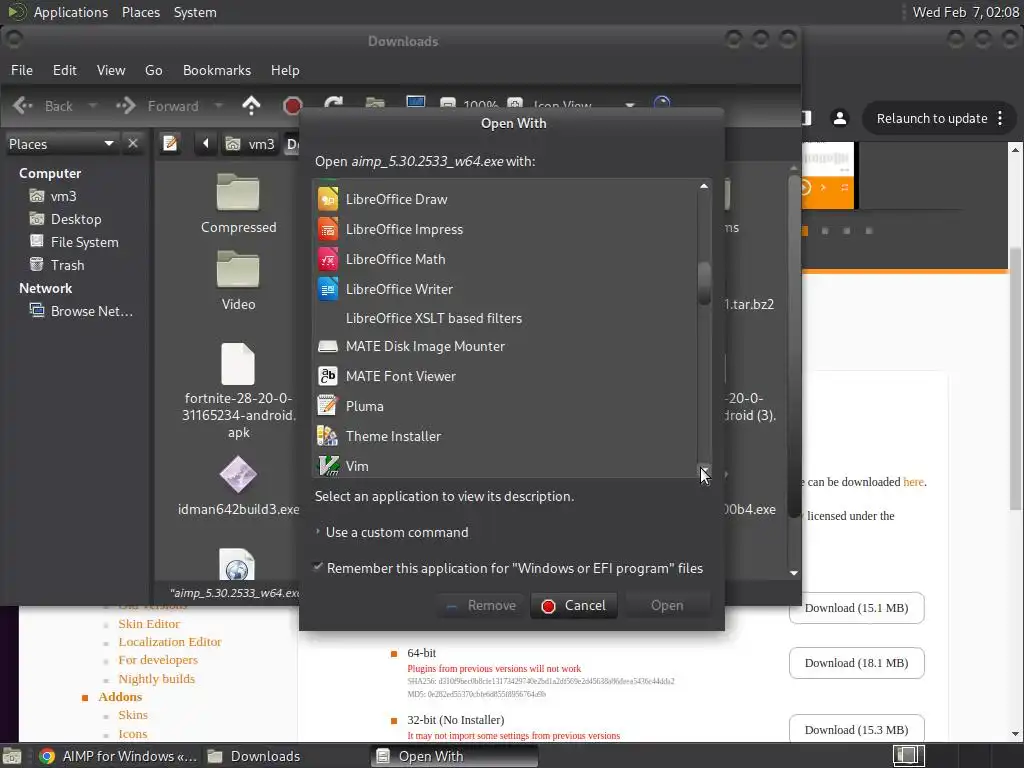Open the Skins addon link
The height and width of the screenshot is (768, 1024).
(x=133, y=715)
